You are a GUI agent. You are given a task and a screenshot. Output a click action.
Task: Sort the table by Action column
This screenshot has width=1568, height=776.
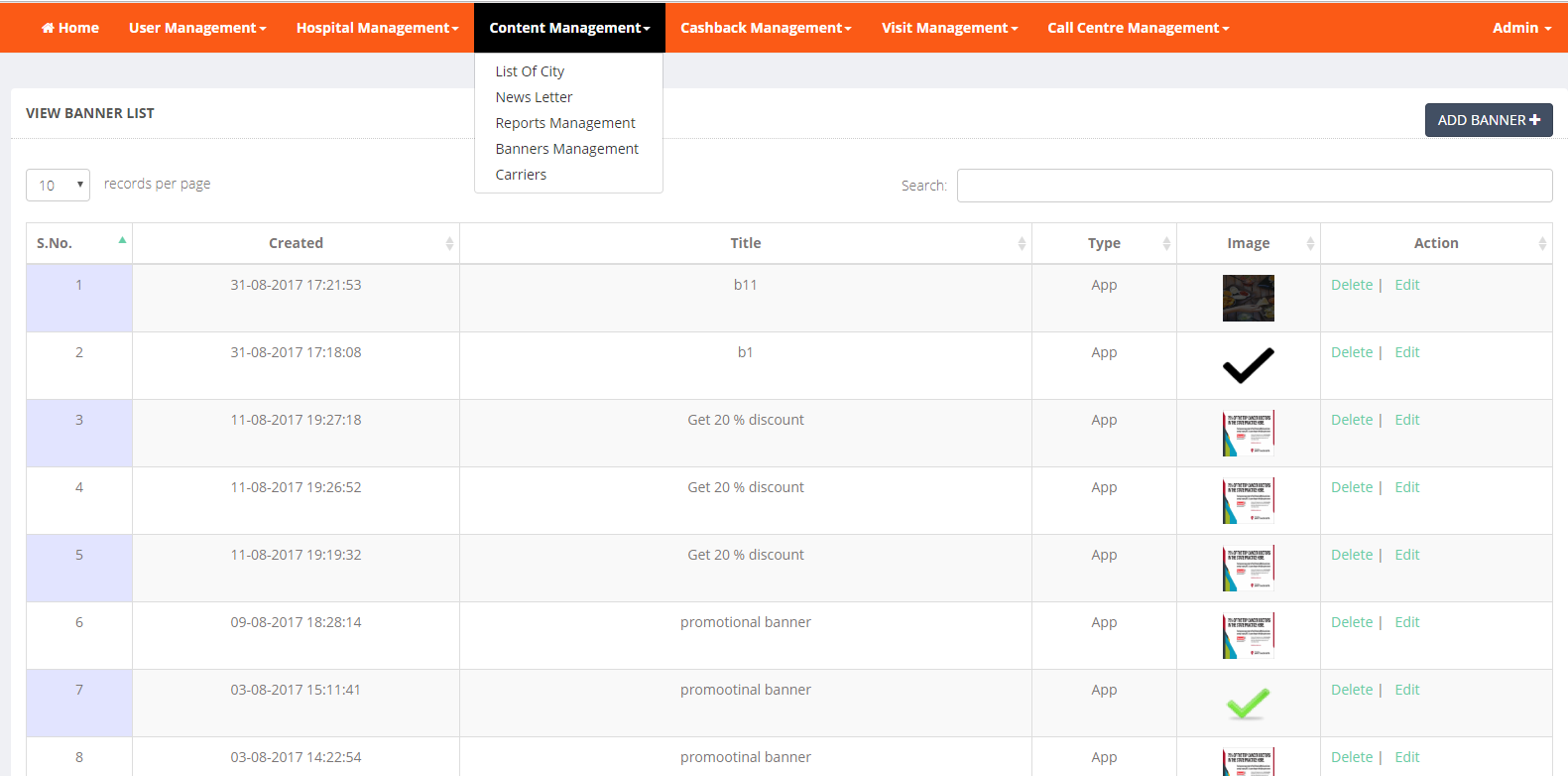click(x=1436, y=243)
